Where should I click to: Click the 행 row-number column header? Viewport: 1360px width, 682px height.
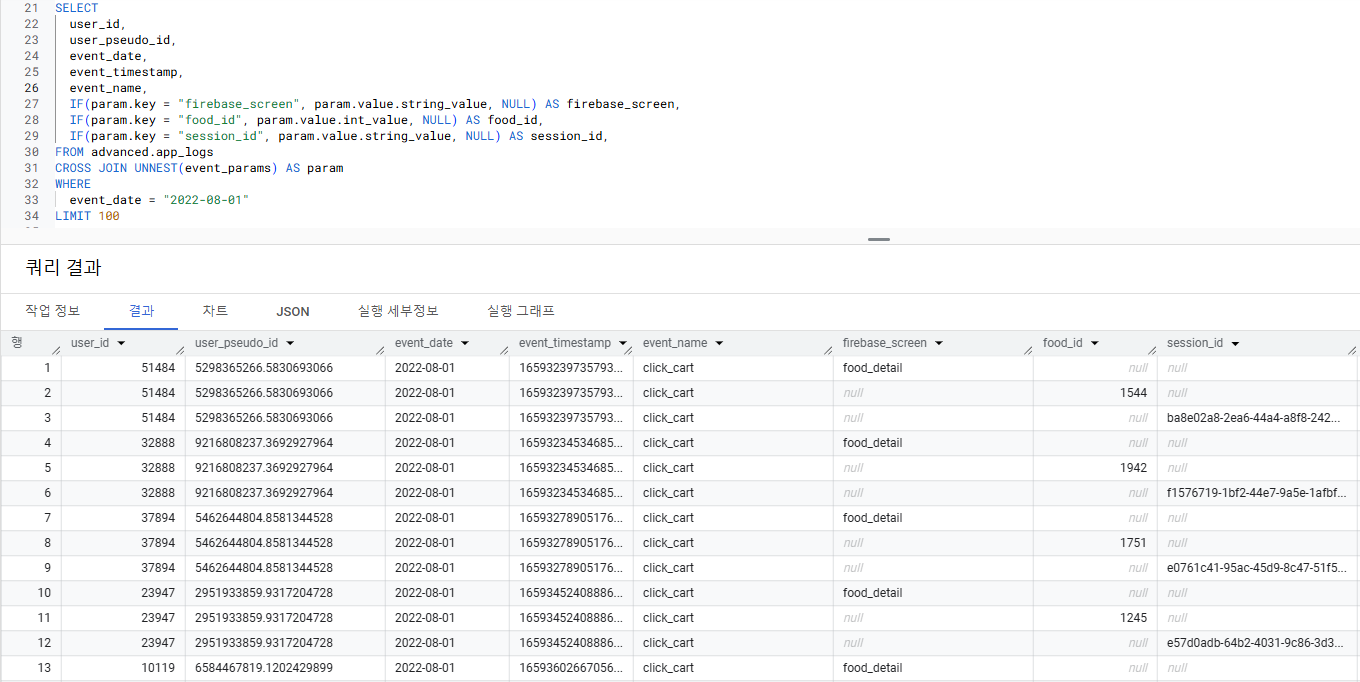point(17,342)
